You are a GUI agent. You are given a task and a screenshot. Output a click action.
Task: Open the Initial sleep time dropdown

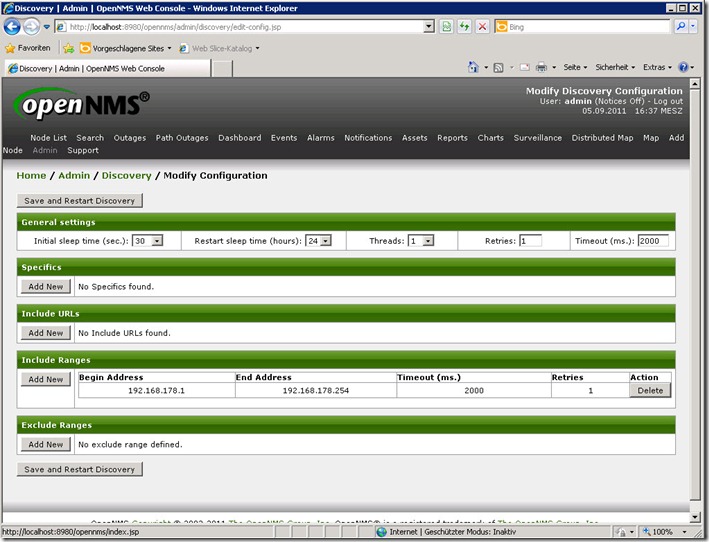pos(148,241)
